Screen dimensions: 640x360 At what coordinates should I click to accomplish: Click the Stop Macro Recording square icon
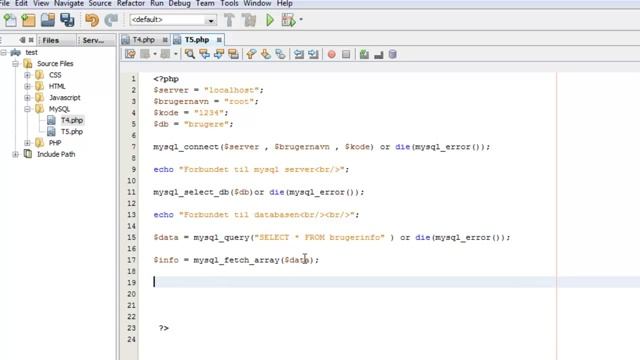(346, 54)
